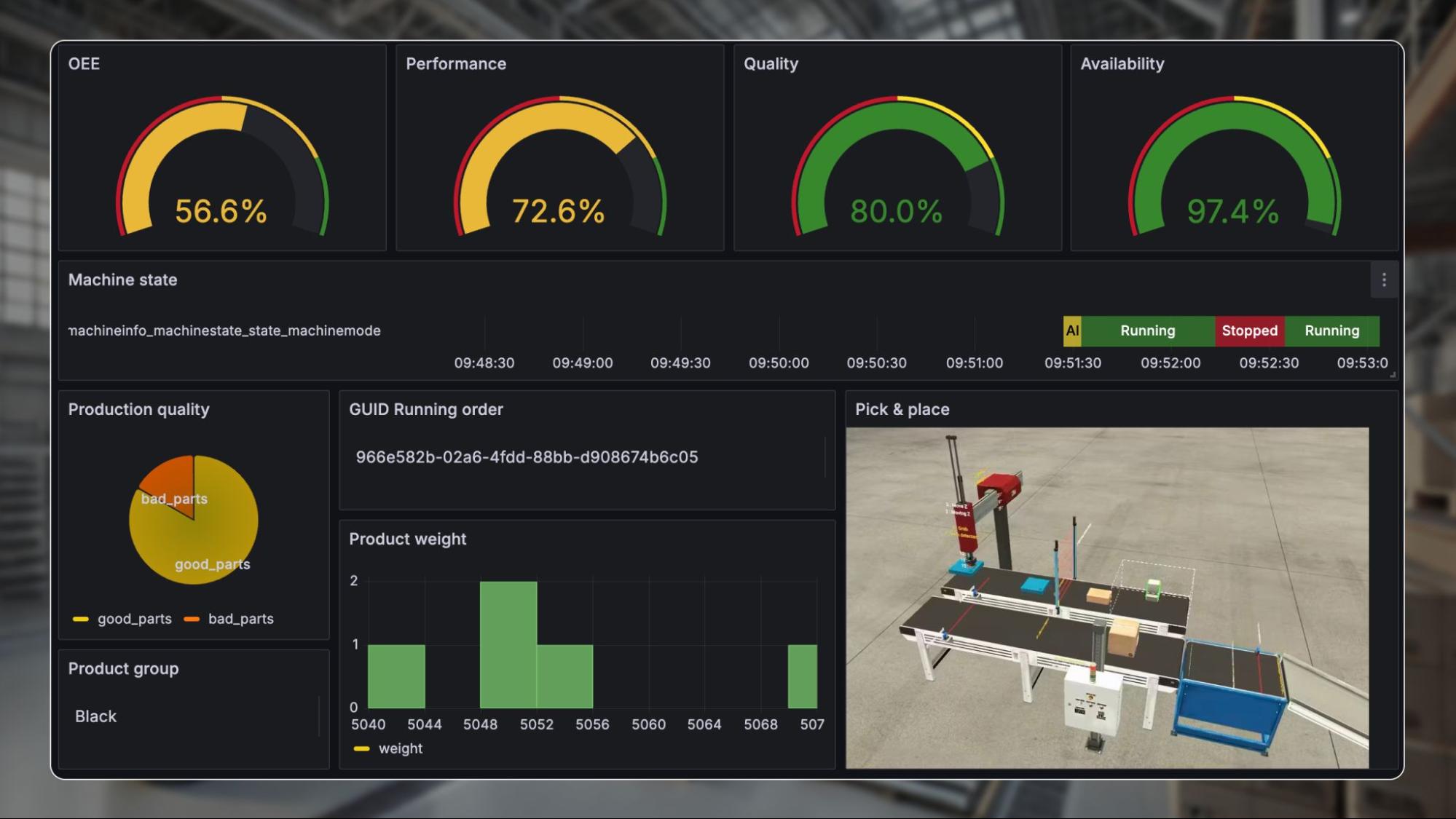This screenshot has width=1456, height=819.
Task: Click the Stopped segment in the state timeline
Action: (x=1250, y=331)
